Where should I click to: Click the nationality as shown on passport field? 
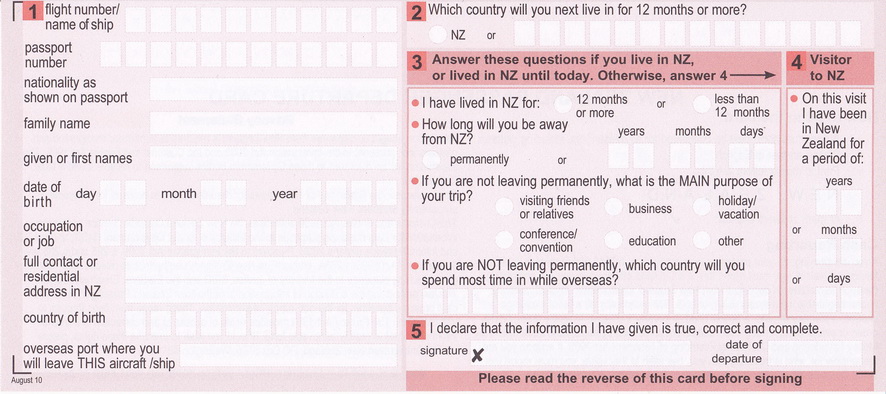coord(273,89)
